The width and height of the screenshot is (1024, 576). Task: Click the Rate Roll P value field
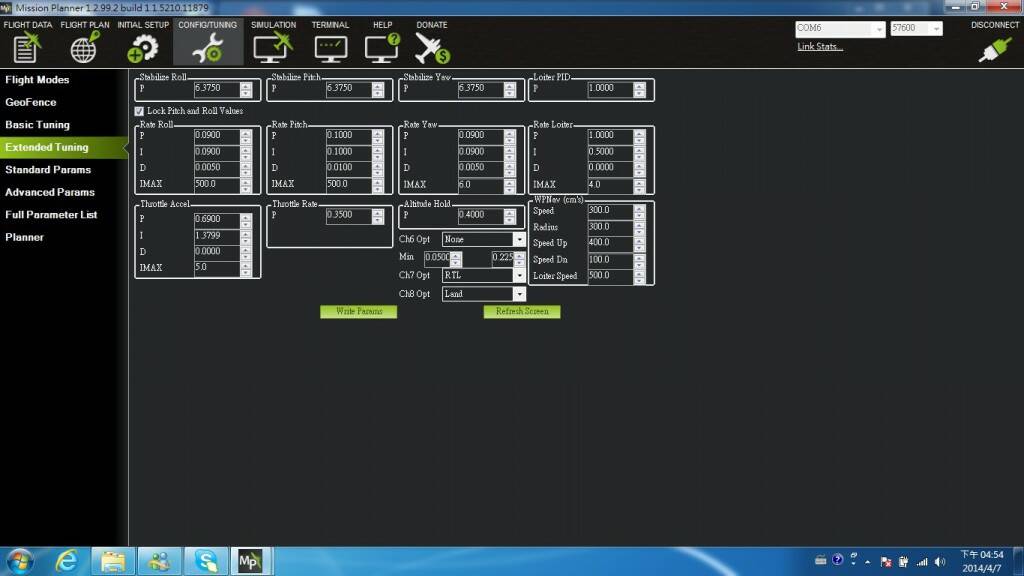(x=217, y=136)
